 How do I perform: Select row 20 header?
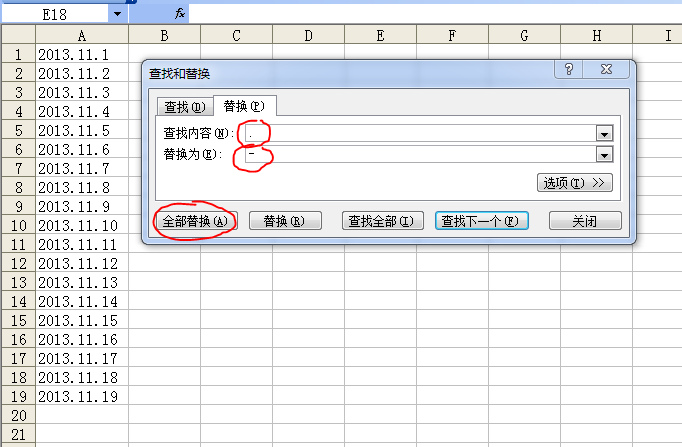click(x=18, y=415)
